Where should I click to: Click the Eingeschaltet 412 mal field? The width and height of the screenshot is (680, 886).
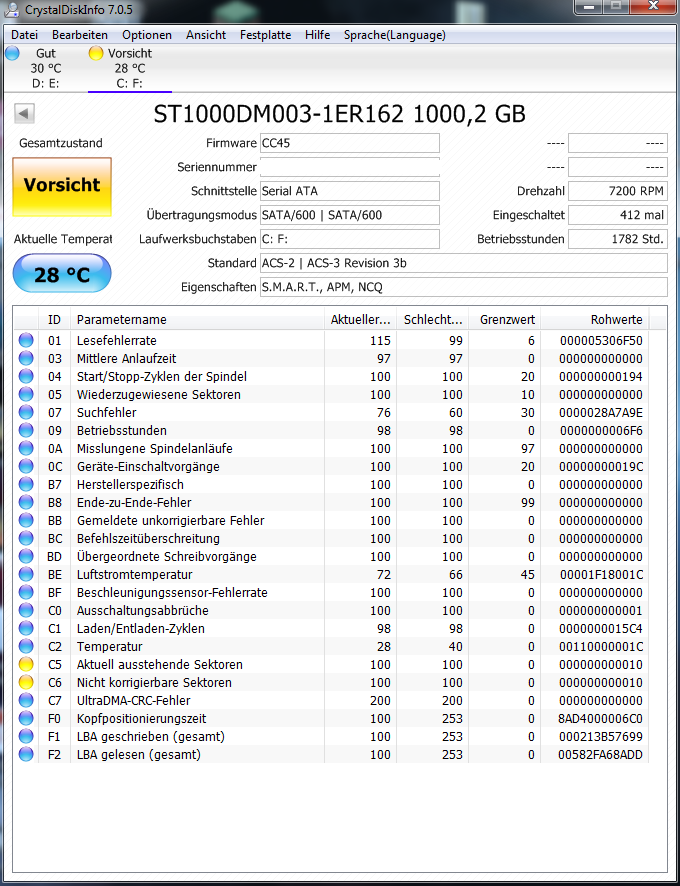pyautogui.click(x=617, y=215)
